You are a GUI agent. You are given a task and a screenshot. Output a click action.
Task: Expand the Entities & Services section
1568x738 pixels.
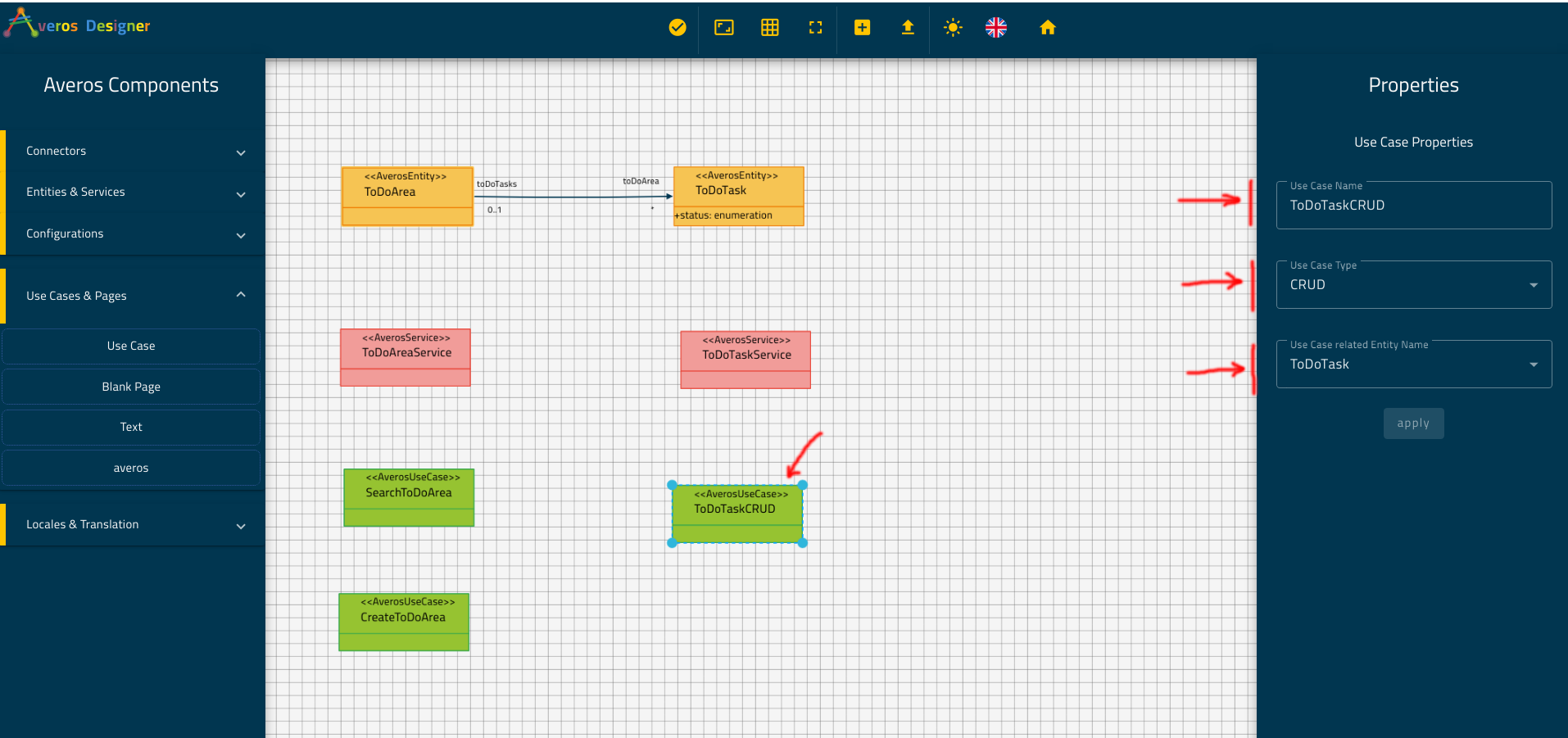click(134, 192)
